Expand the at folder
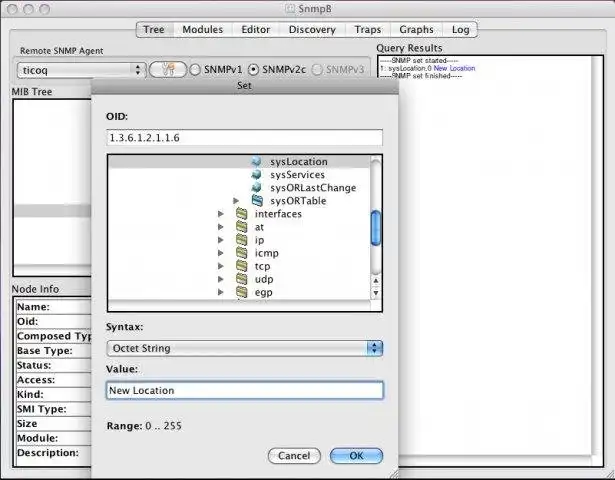Screen dimensions: 615x480 click(220, 227)
